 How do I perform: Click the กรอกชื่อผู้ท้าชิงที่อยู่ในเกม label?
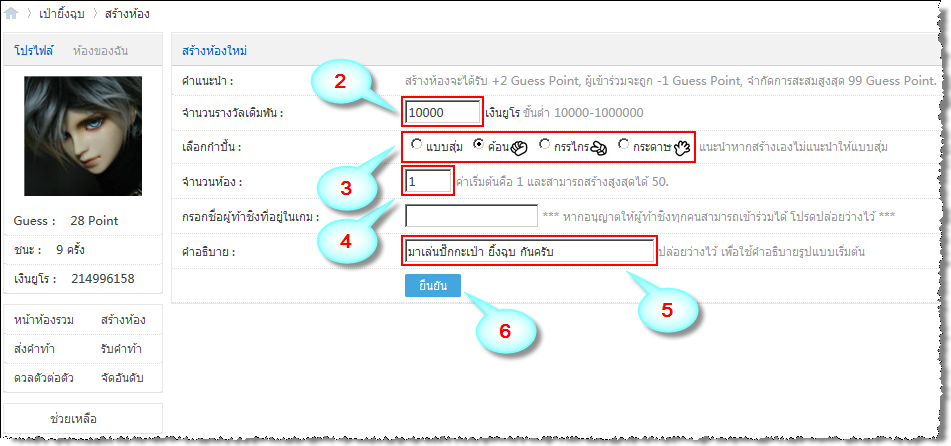tap(250, 216)
